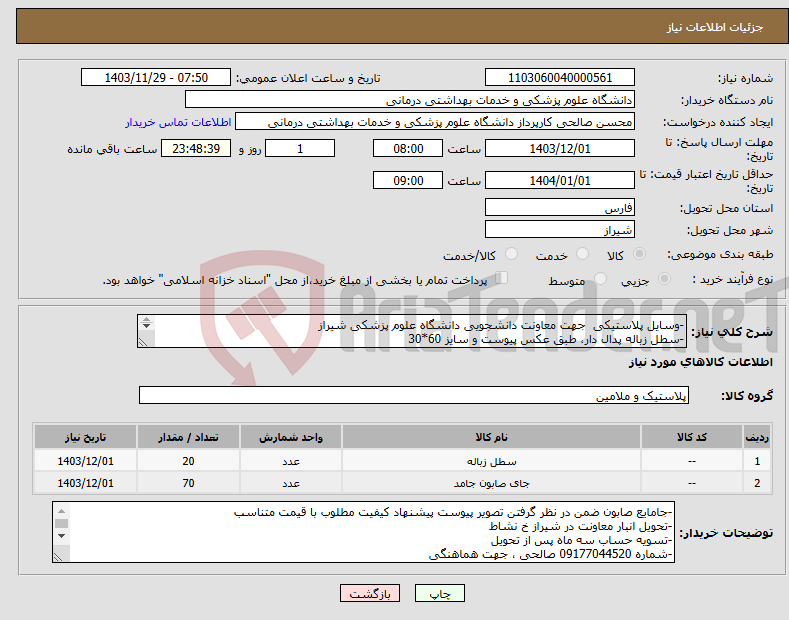Click the delivery city field شیراز
Viewport: 789px width, 620px height.
(x=560, y=229)
